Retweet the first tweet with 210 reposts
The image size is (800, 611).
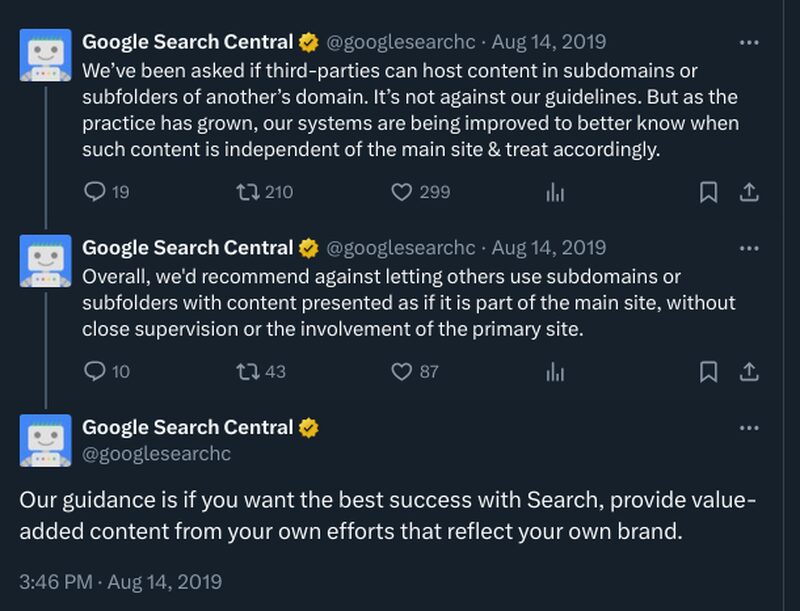[x=244, y=192]
